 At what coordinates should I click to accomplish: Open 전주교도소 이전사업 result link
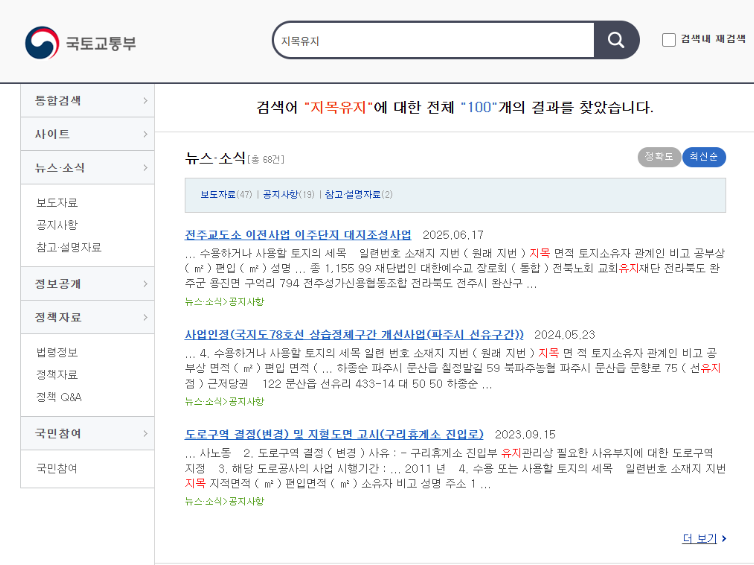pos(298,234)
